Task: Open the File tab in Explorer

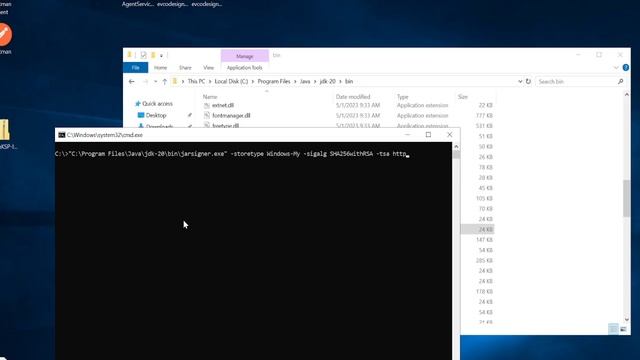Action: click(x=136, y=67)
